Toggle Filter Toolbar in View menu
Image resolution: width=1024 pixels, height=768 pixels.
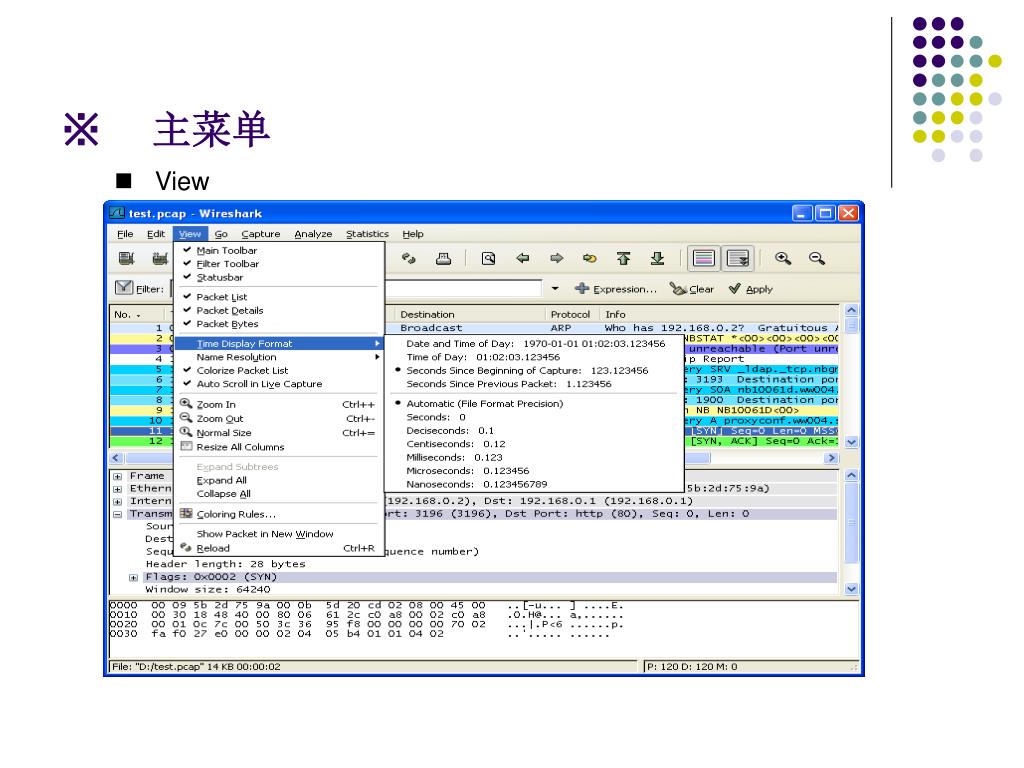tap(227, 264)
